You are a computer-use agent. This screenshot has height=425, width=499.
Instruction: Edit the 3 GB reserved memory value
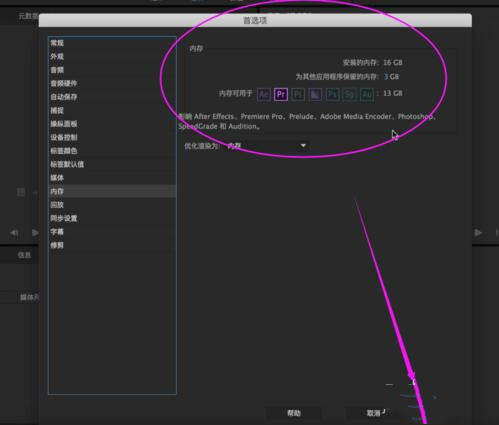[386, 77]
